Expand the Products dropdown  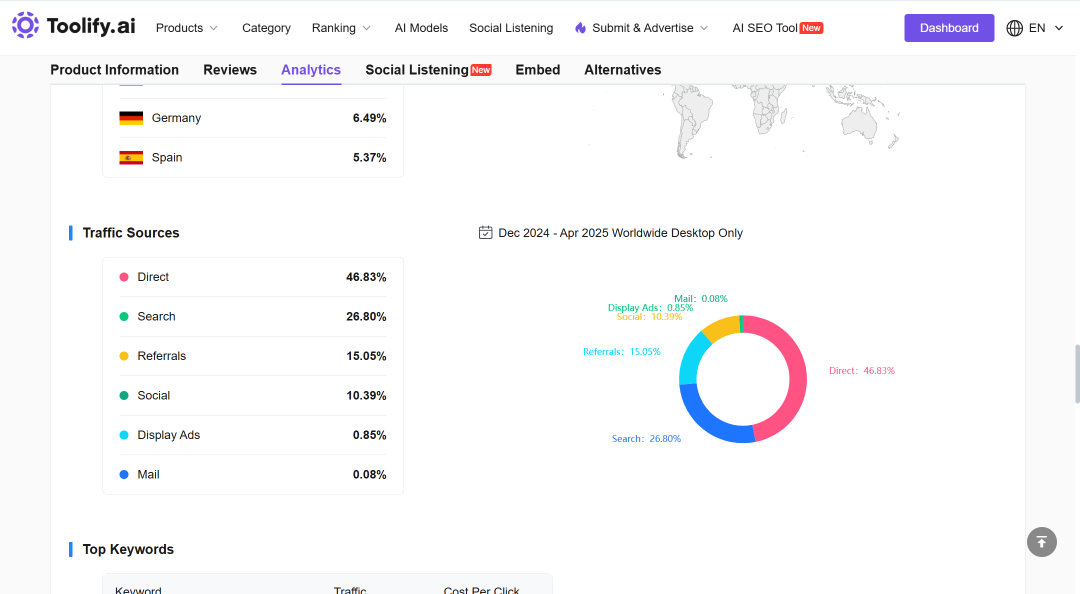187,28
